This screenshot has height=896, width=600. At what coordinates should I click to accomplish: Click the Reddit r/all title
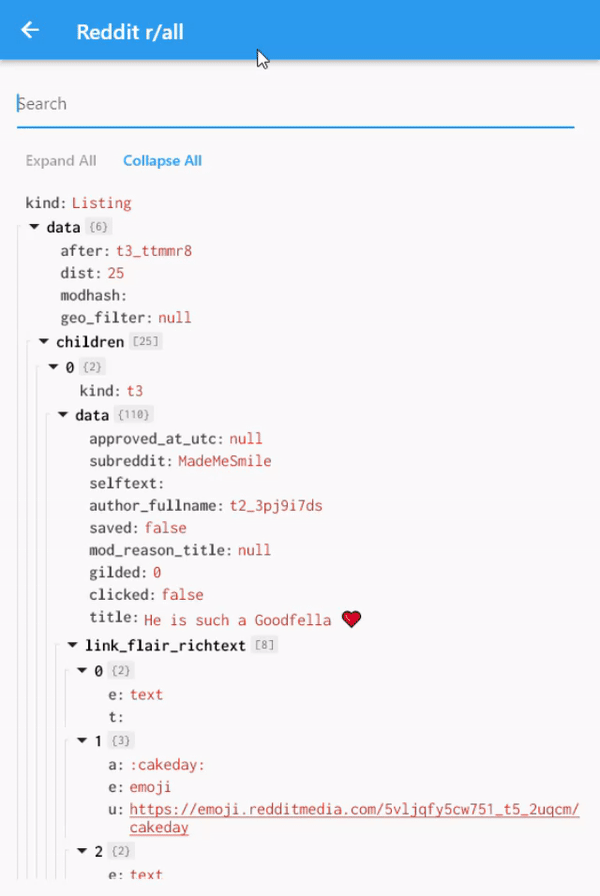click(130, 32)
